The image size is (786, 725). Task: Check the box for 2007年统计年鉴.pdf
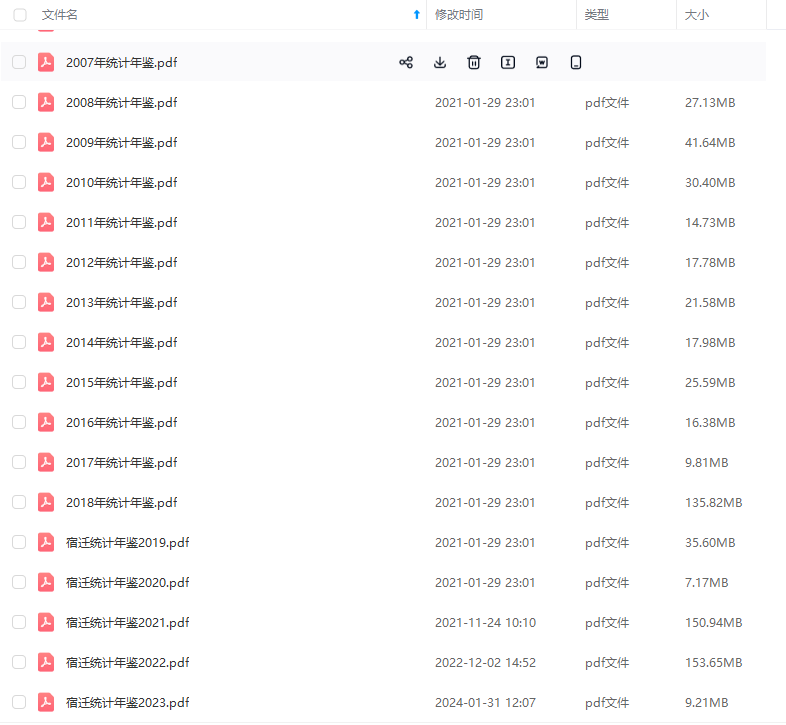(x=19, y=62)
